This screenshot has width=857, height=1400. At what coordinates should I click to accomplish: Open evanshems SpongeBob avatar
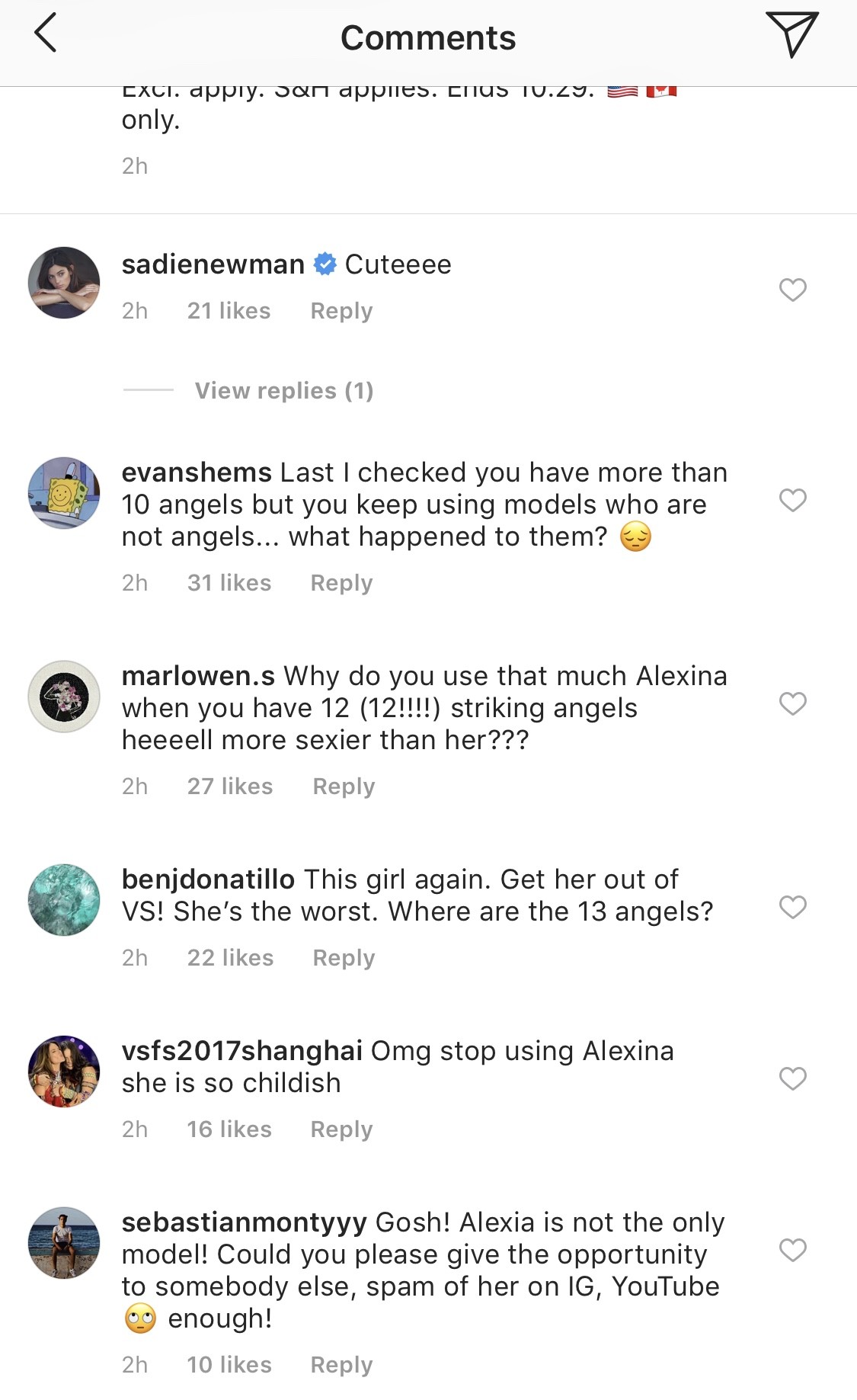pos(64,492)
